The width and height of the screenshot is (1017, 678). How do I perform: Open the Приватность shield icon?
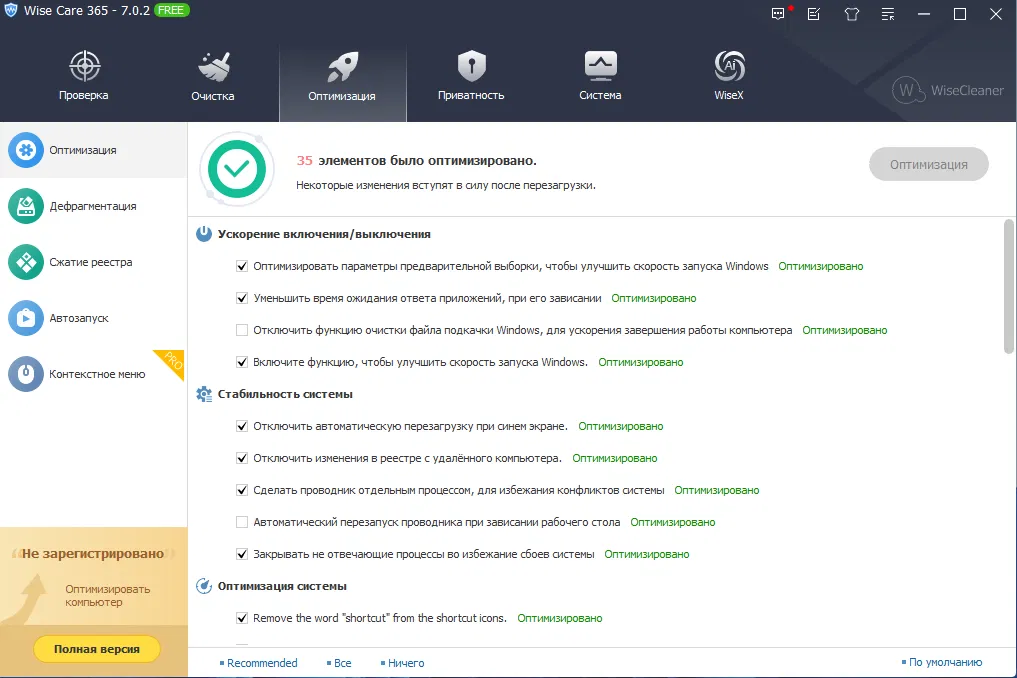pyautogui.click(x=472, y=66)
